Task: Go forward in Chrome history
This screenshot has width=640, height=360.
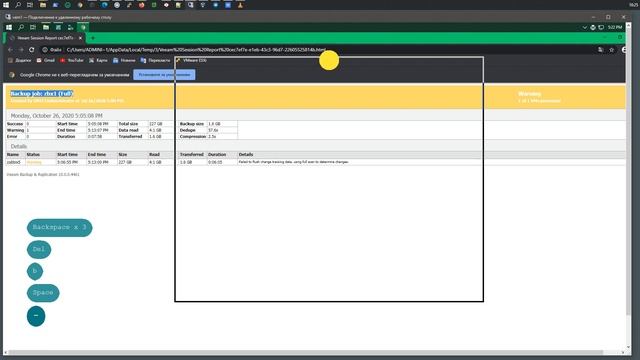Action: pyautogui.click(x=21, y=49)
